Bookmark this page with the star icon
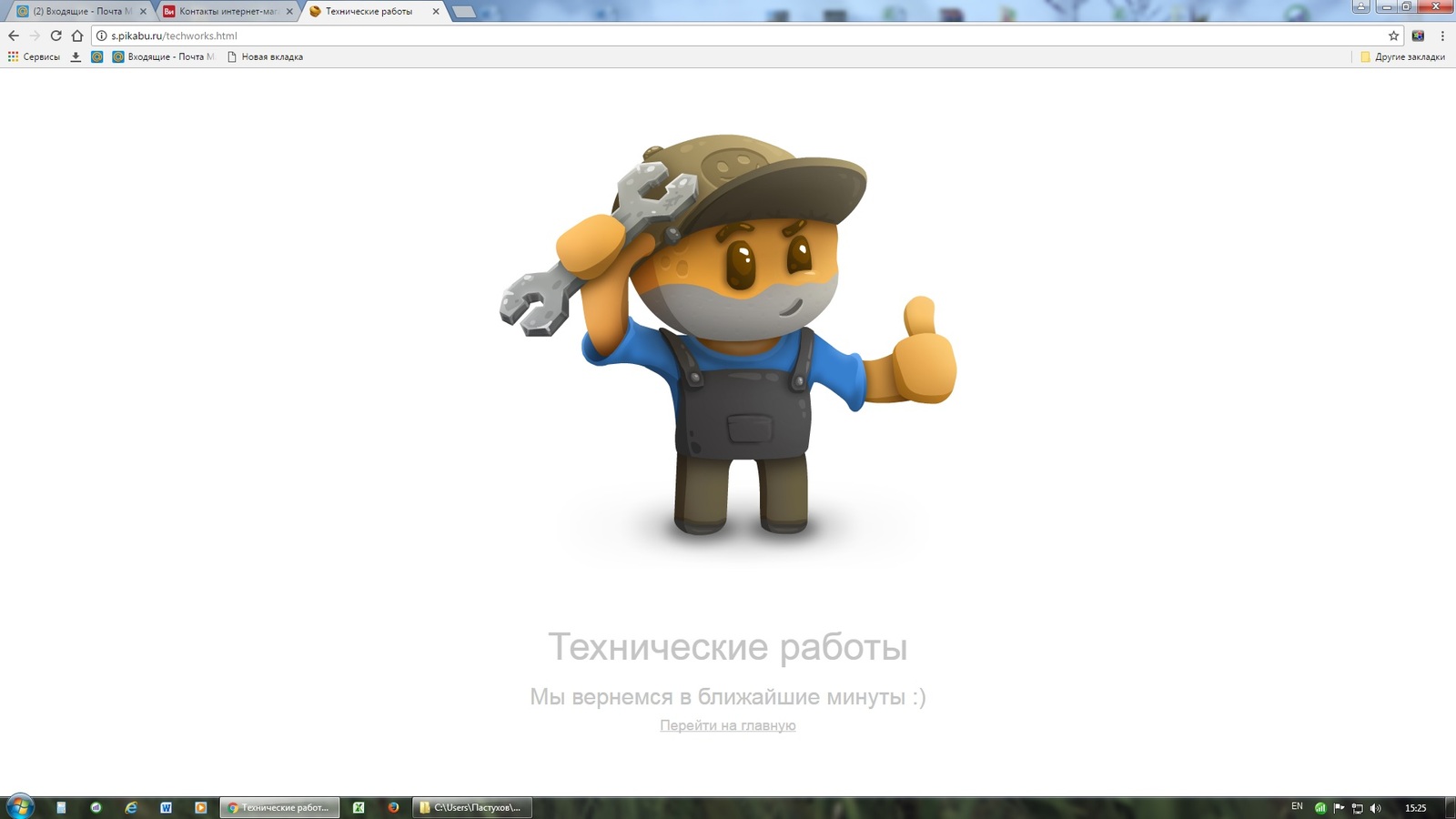This screenshot has width=1456, height=819. tap(1393, 35)
